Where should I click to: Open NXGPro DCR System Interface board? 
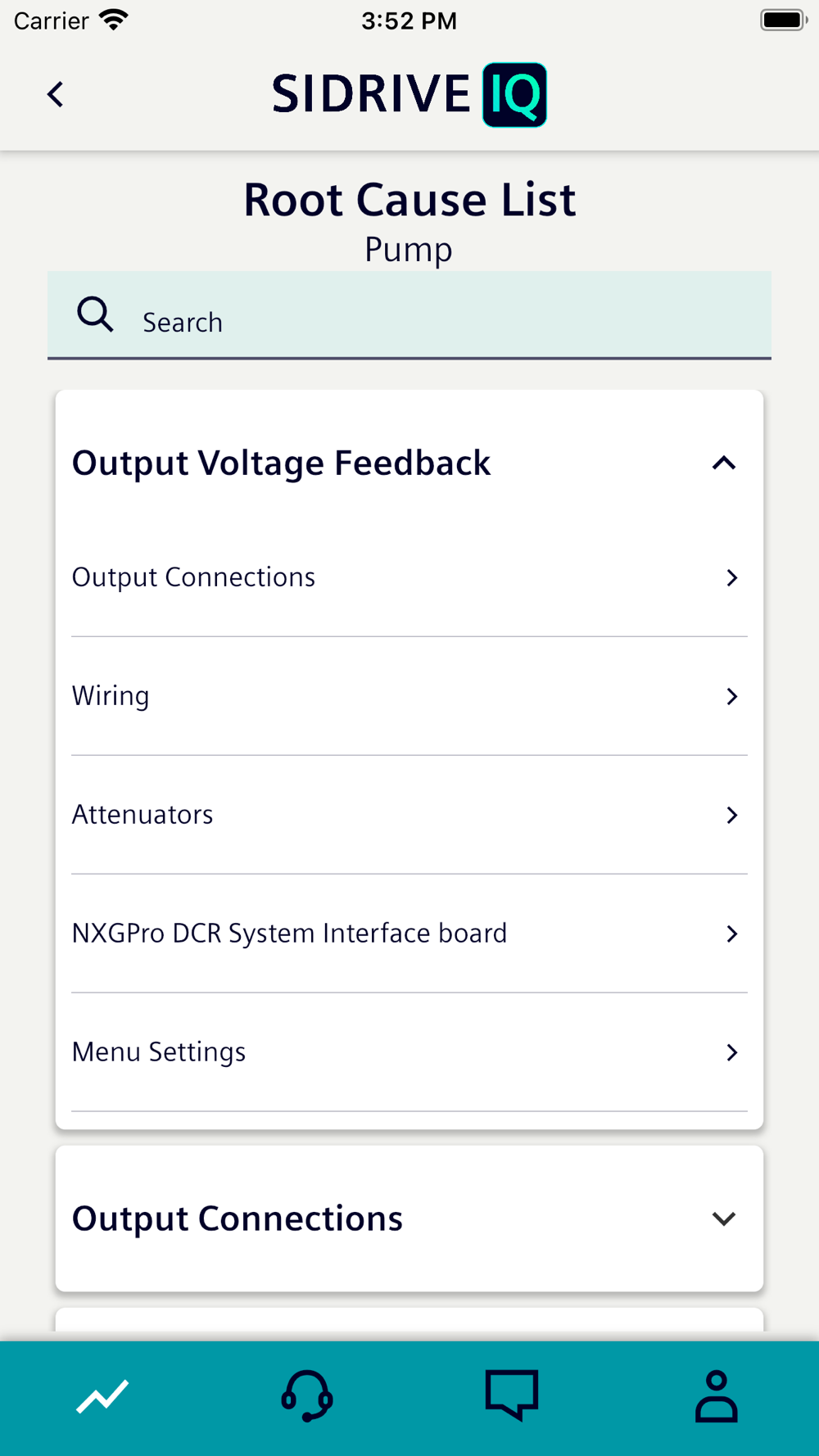(x=290, y=934)
